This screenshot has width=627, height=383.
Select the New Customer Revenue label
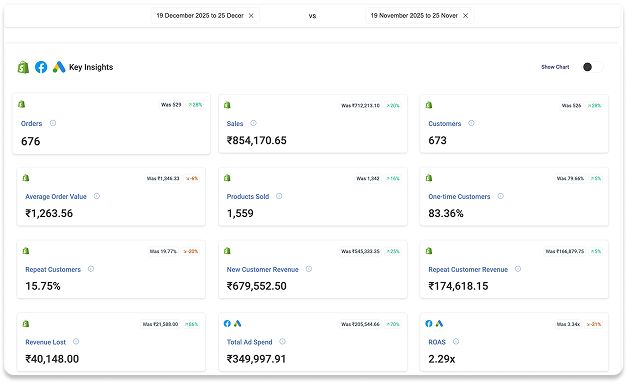(x=263, y=269)
